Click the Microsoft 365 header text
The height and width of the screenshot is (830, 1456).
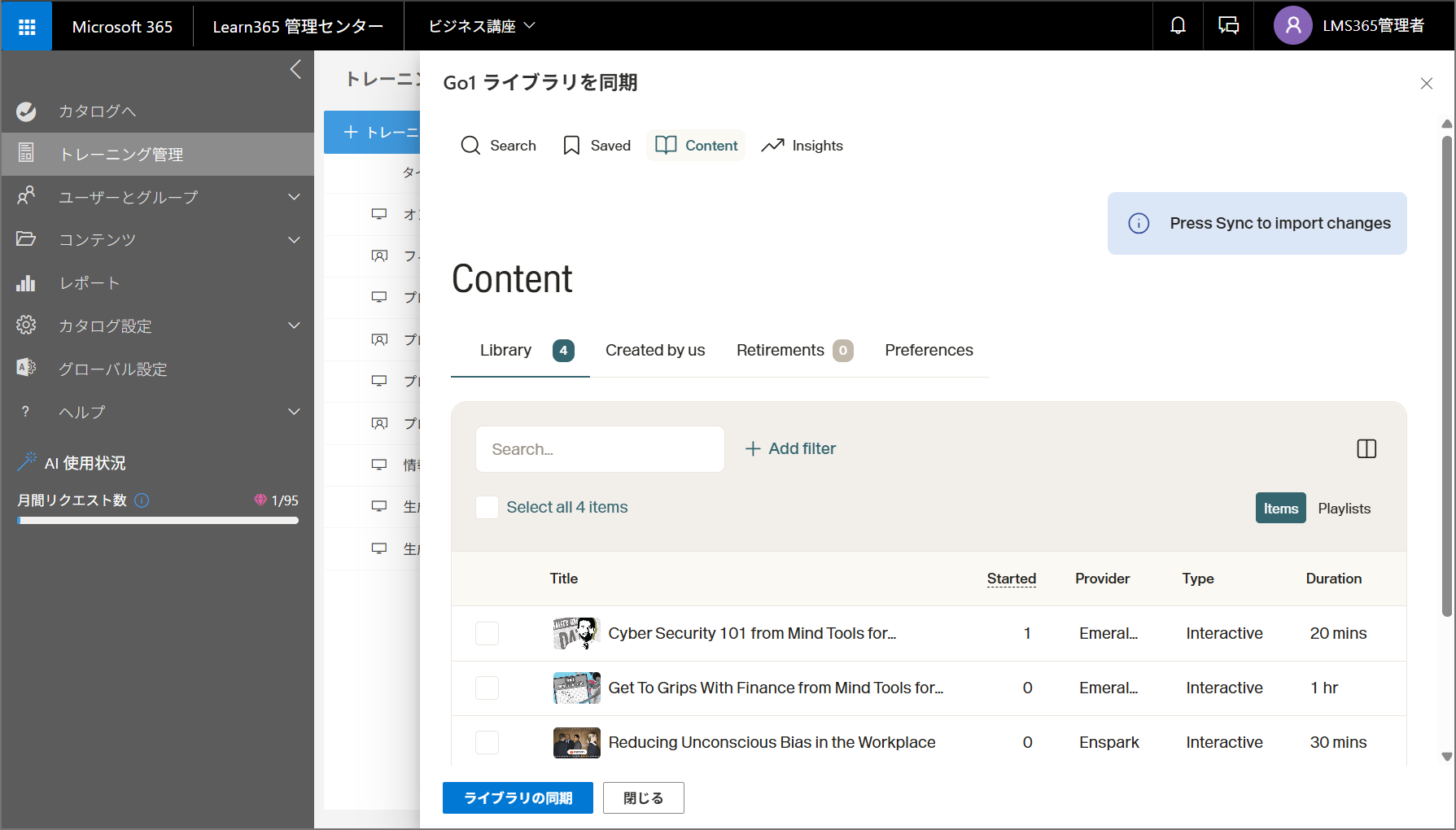tap(122, 27)
